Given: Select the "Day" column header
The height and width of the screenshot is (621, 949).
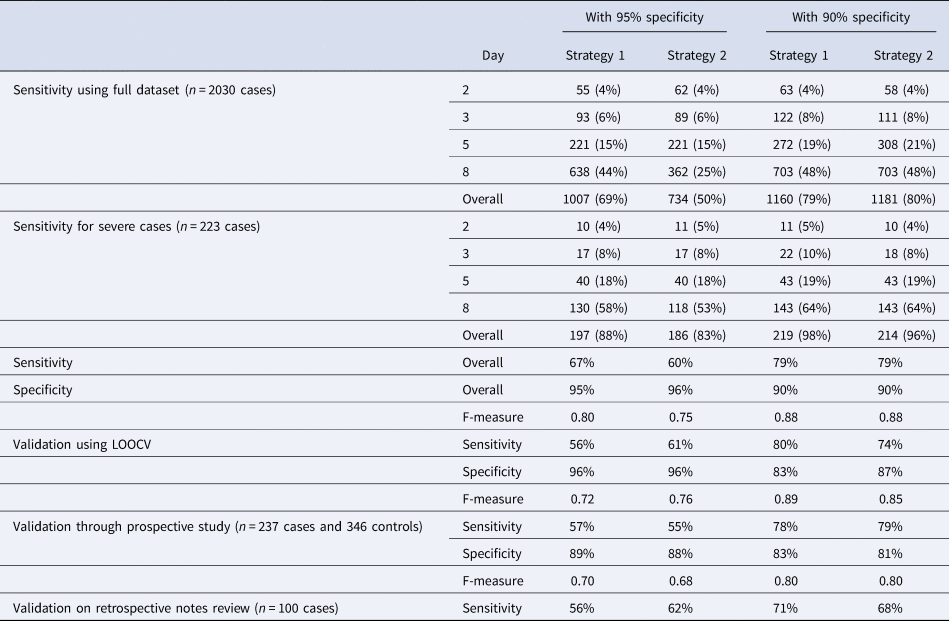Looking at the screenshot, I should [493, 56].
